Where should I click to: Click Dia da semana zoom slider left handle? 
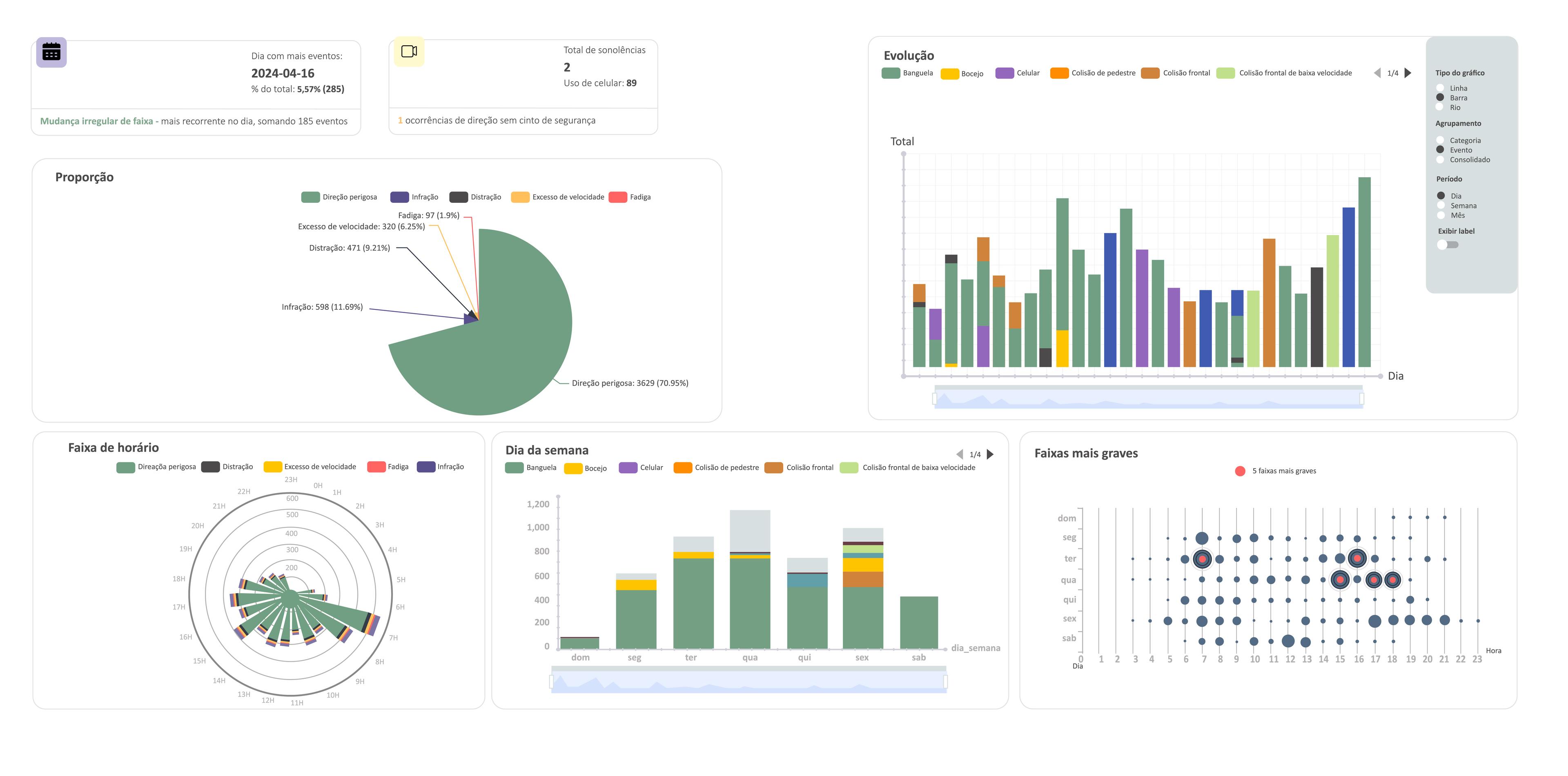tap(552, 682)
